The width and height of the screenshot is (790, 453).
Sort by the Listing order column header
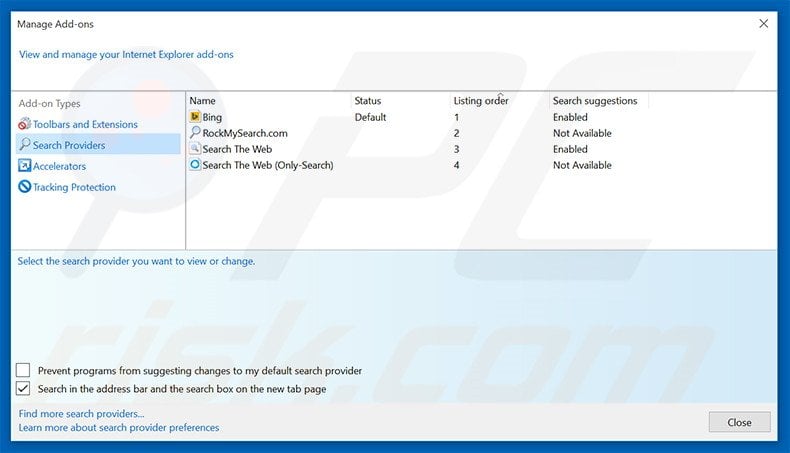(481, 101)
